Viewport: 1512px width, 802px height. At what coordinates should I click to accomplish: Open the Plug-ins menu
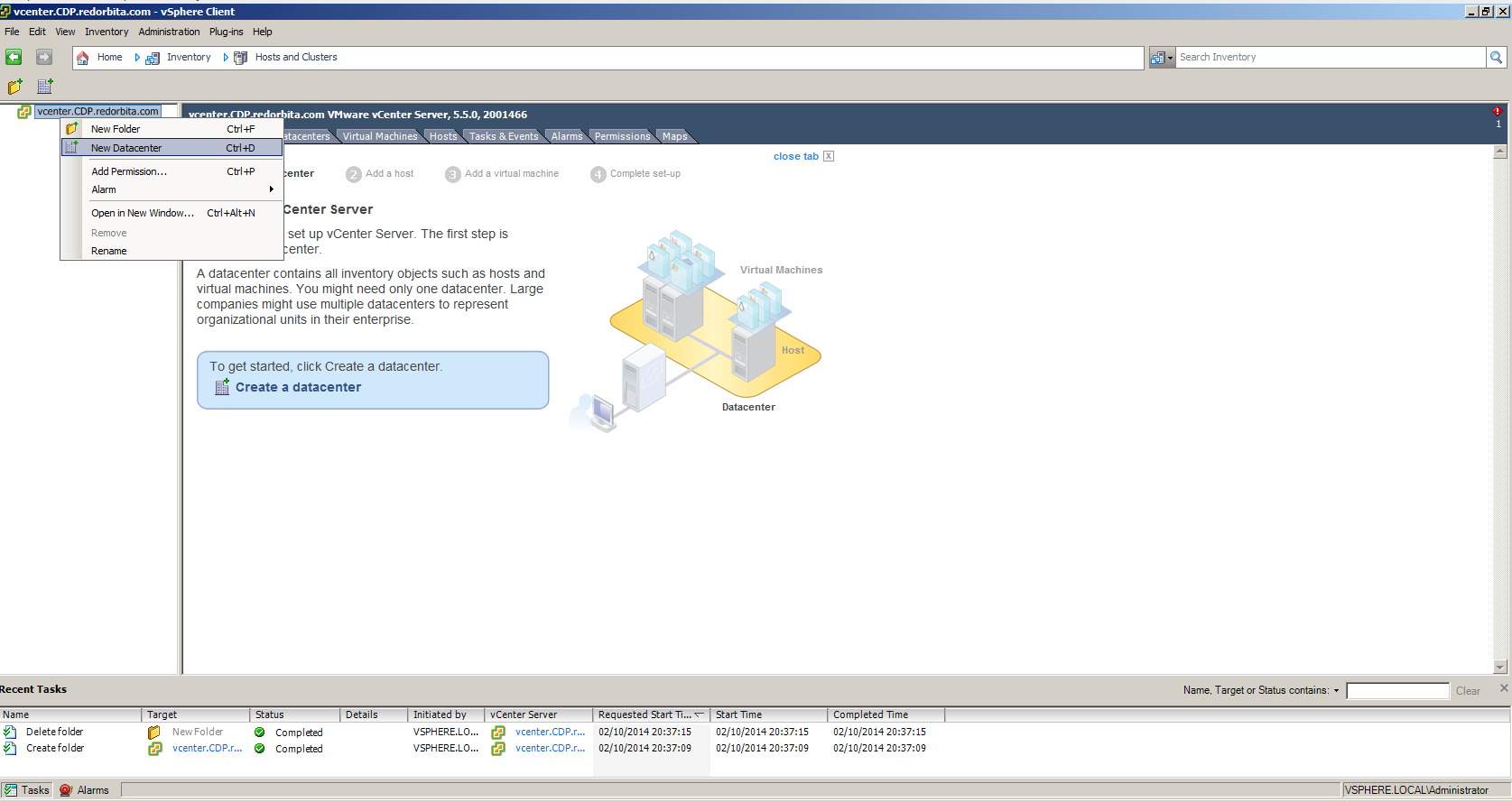click(x=226, y=32)
